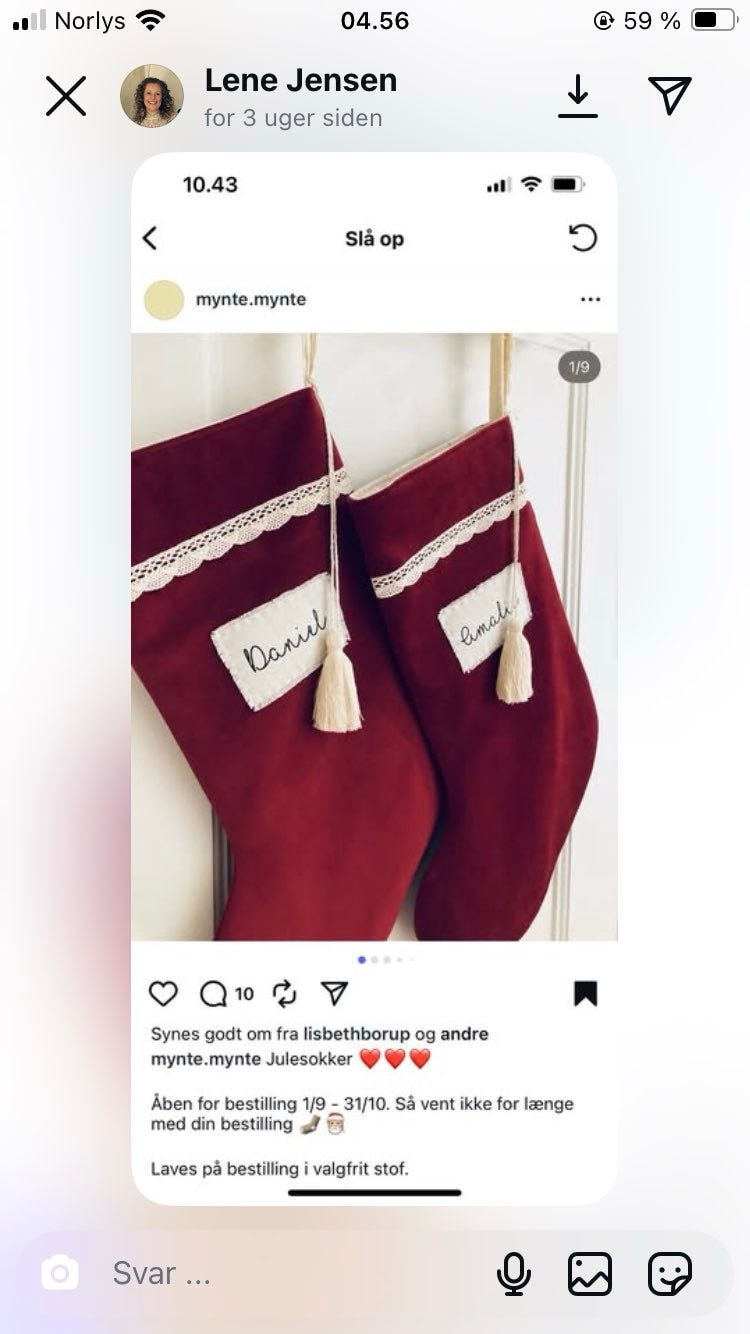Open the photo gallery icon
Screen dimensions: 750x1334
pyautogui.click(x=590, y=1274)
